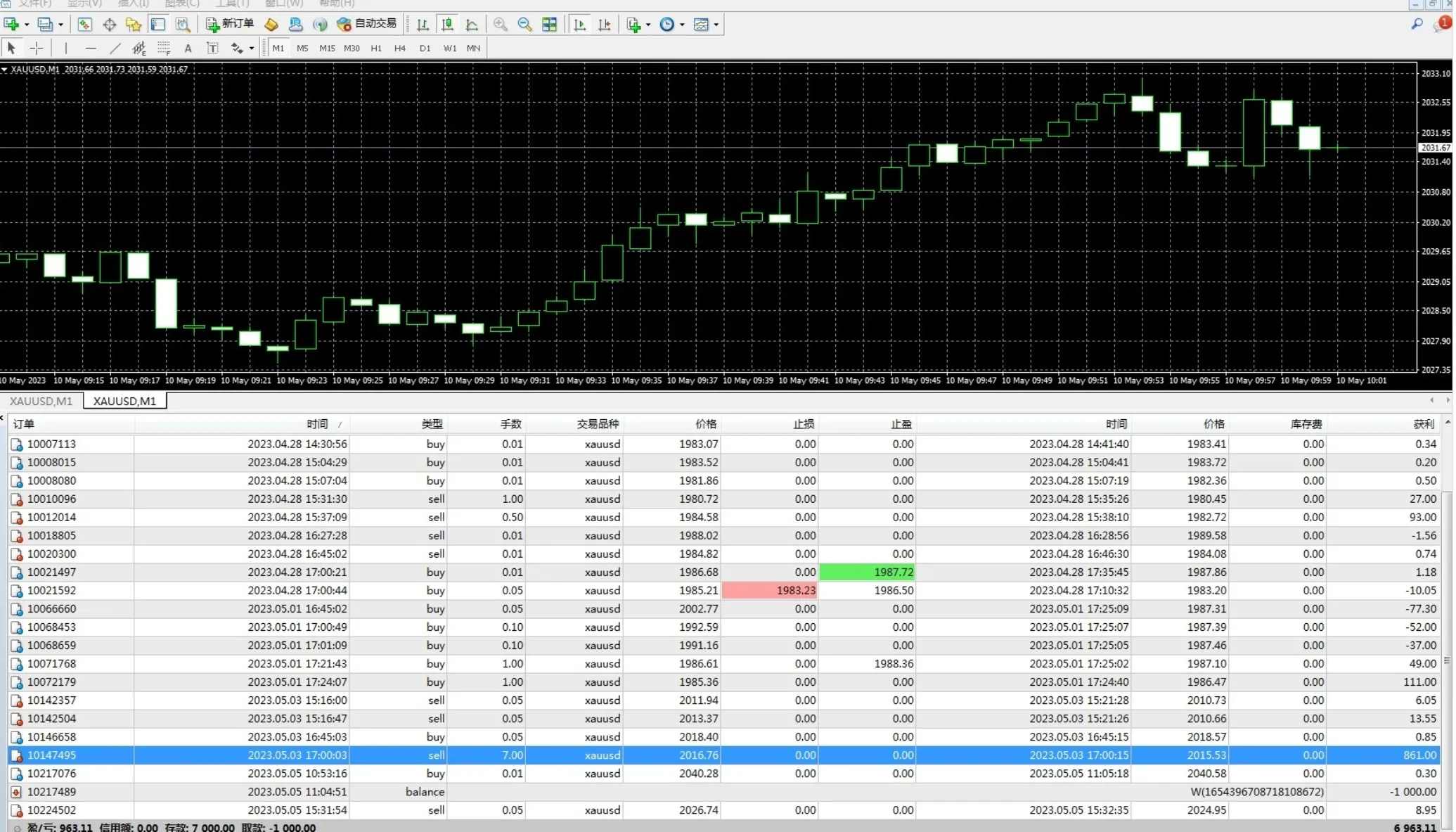
Task: Switch to M5 timeframe
Action: (x=302, y=48)
